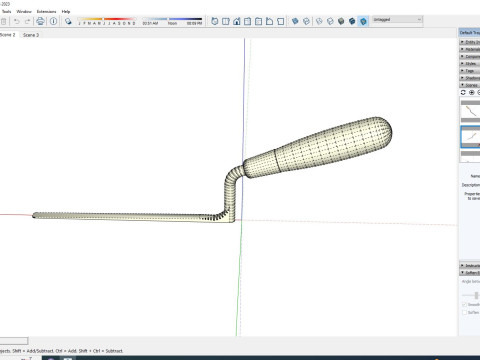Click the Update Scene refresh icon
The height and width of the screenshot is (360, 480).
click(x=463, y=92)
